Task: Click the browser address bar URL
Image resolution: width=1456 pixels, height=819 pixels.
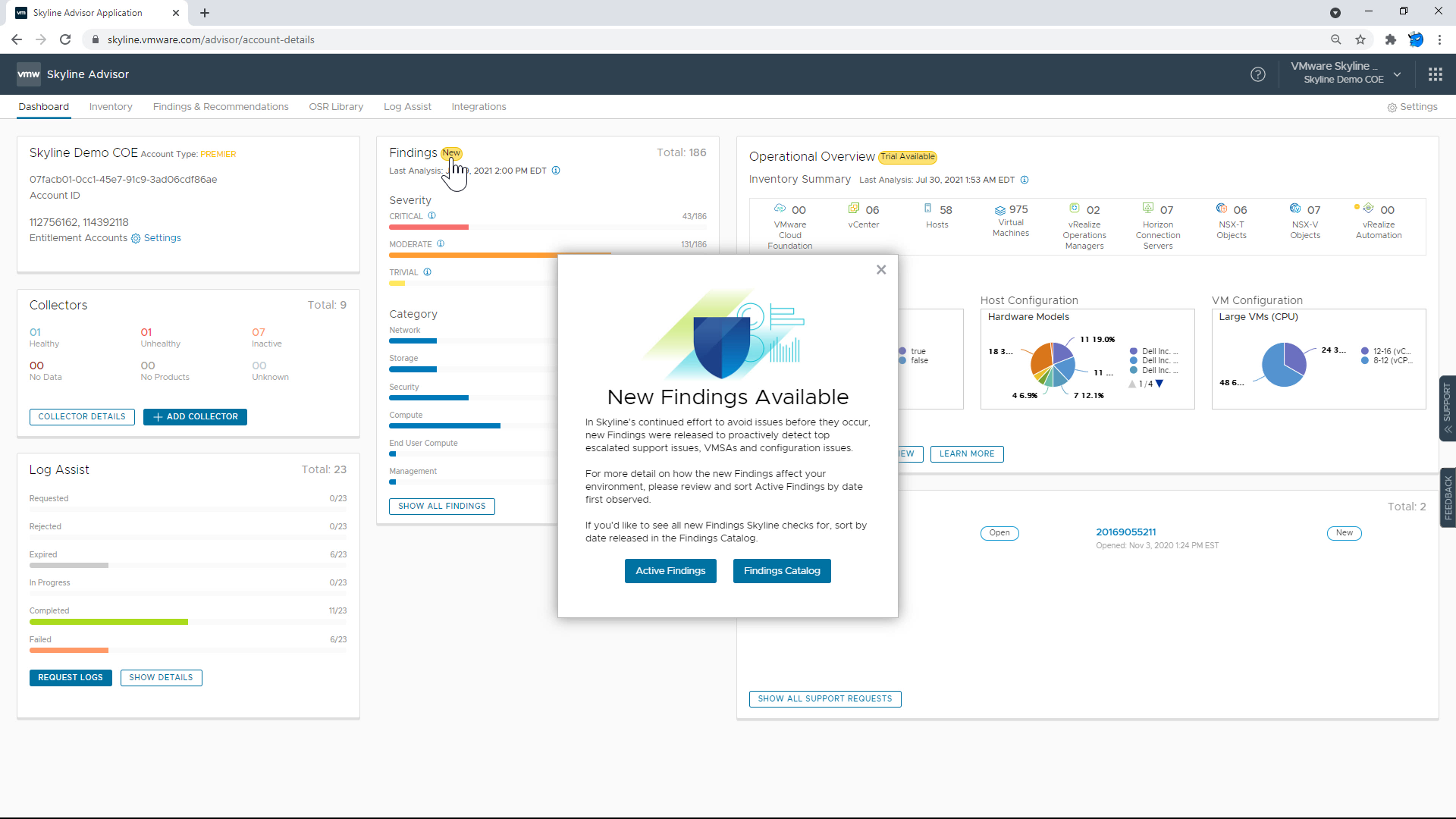Action: point(211,39)
